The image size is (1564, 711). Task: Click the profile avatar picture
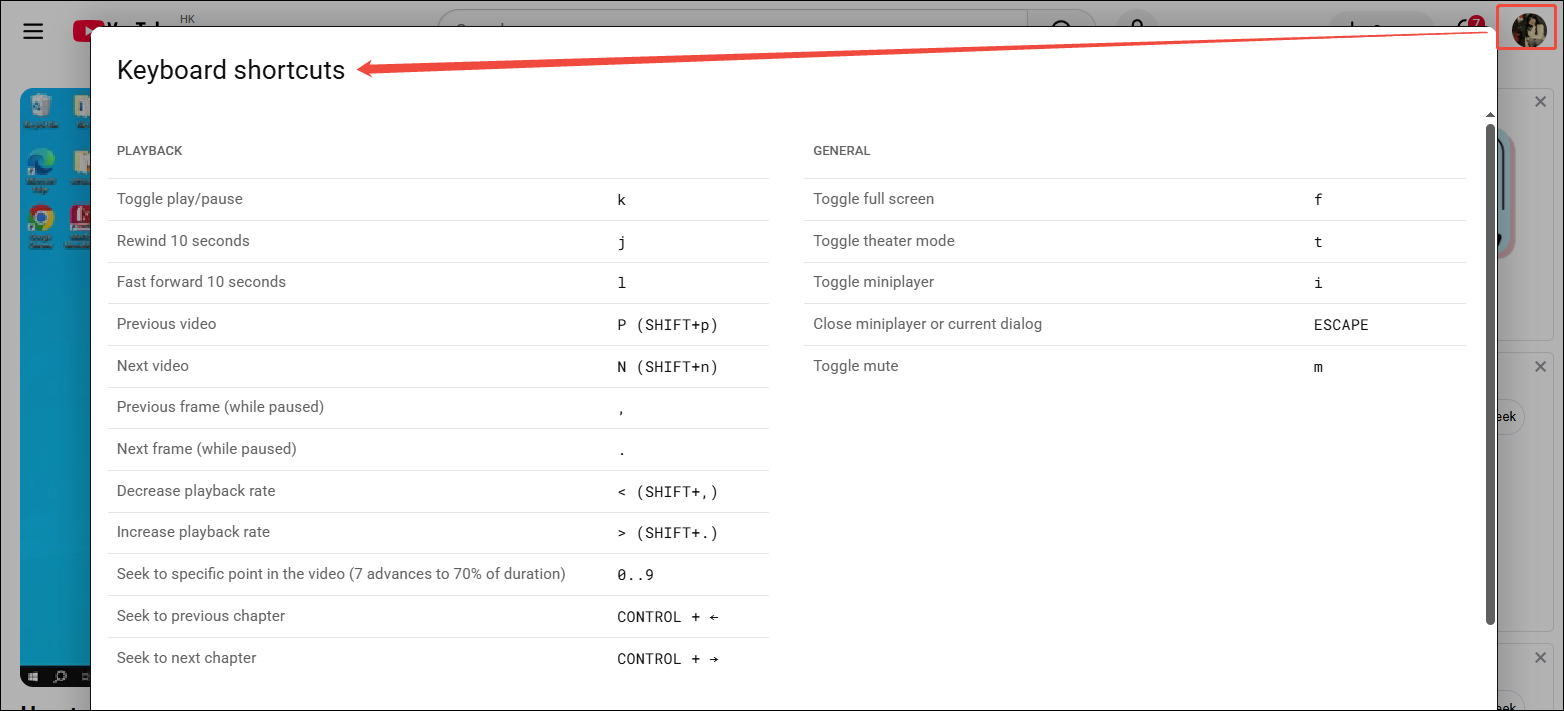(1525, 29)
